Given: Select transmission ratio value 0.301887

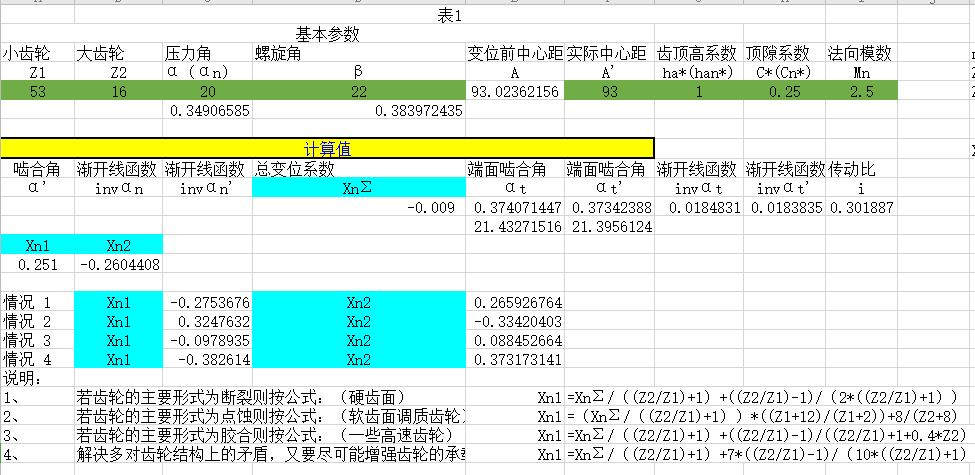Looking at the screenshot, I should pos(861,207).
